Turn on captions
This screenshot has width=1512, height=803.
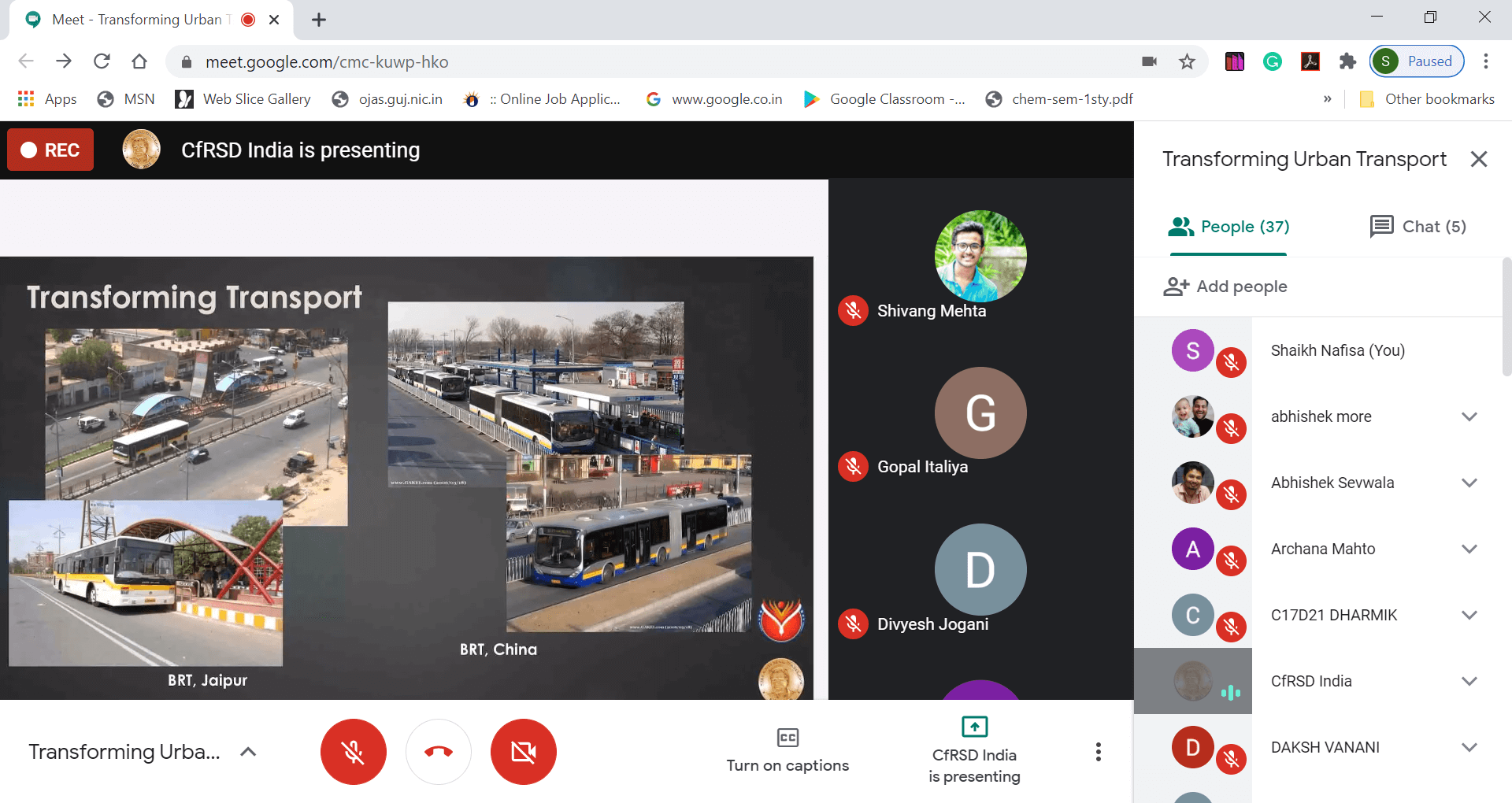[787, 750]
